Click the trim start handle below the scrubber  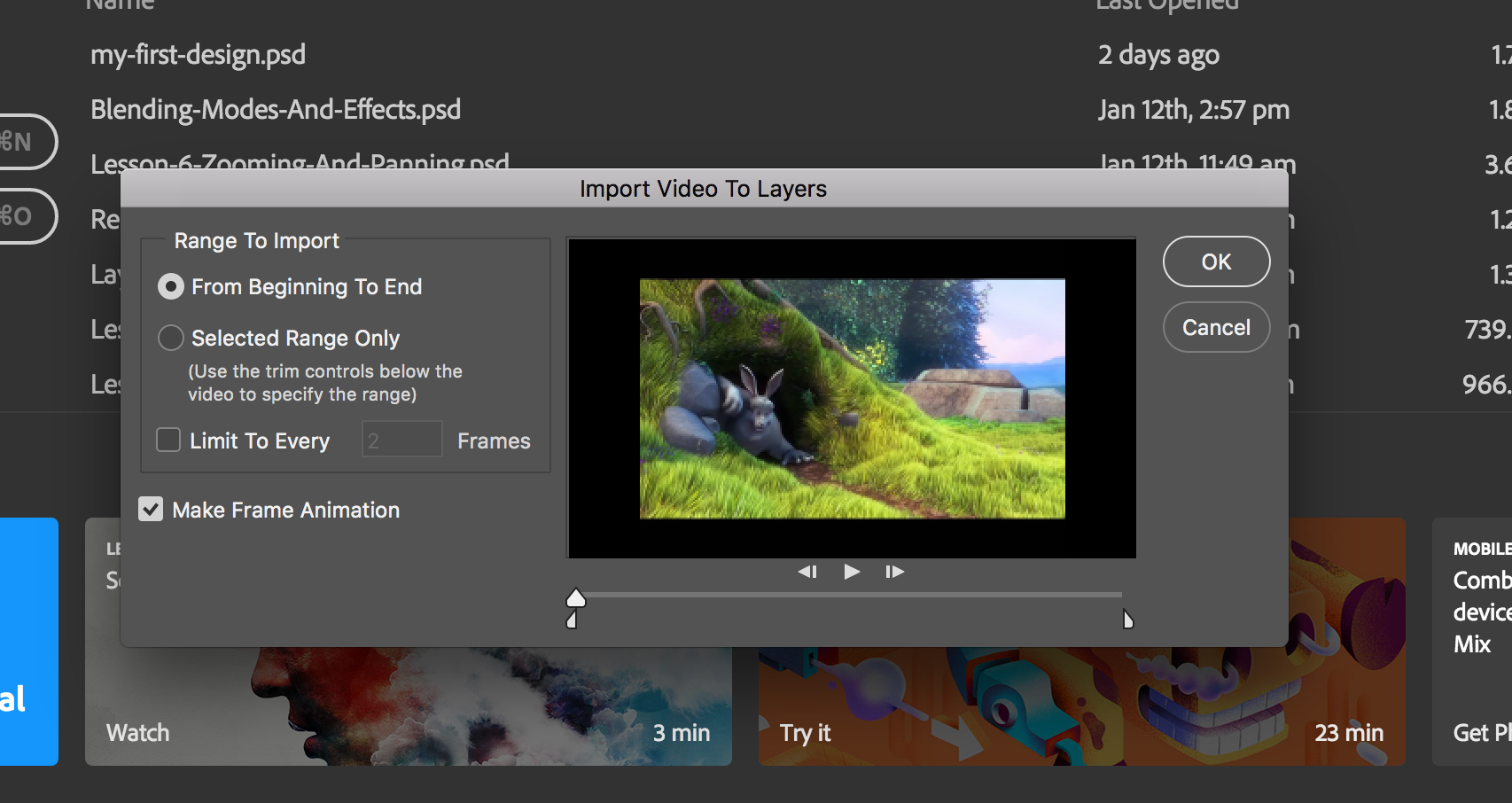tap(572, 619)
